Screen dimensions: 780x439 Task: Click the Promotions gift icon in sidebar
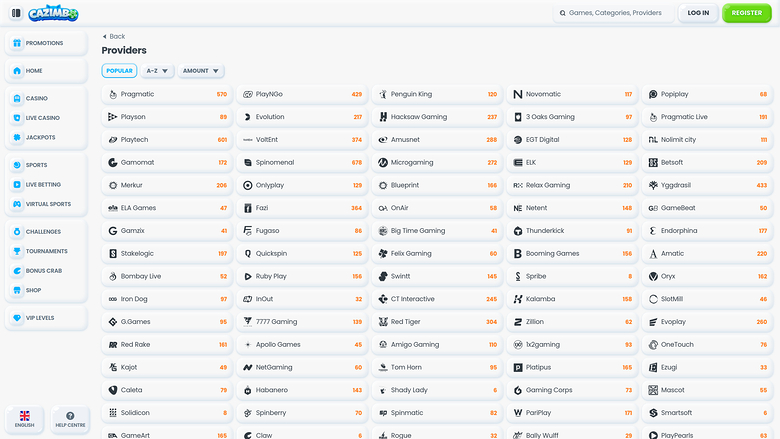pos(17,43)
